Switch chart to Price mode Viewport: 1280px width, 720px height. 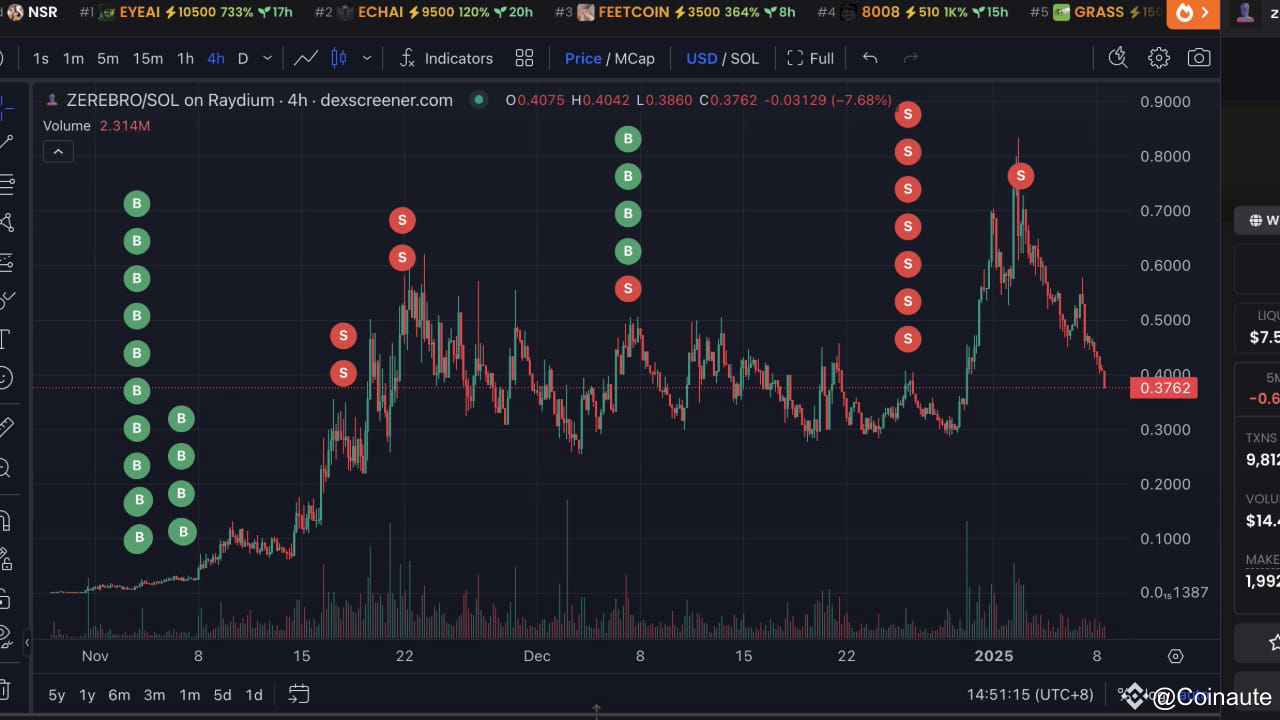tap(583, 58)
